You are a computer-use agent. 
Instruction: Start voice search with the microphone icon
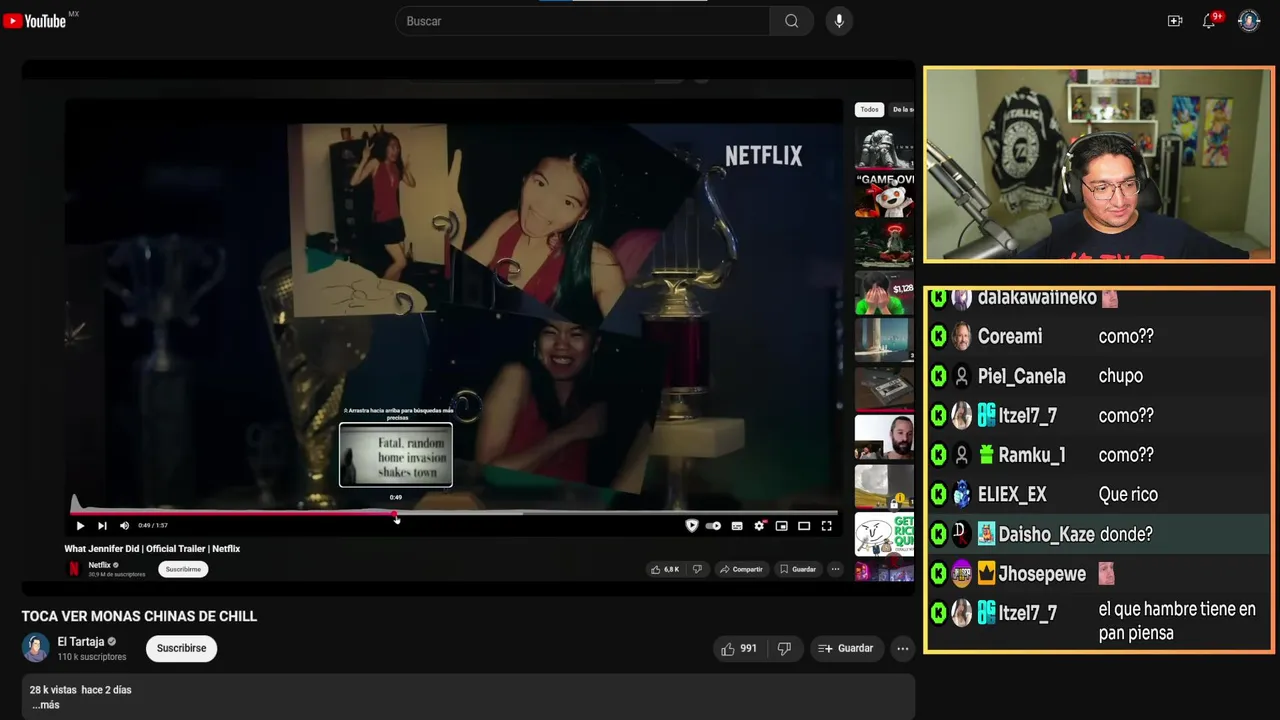tap(839, 21)
